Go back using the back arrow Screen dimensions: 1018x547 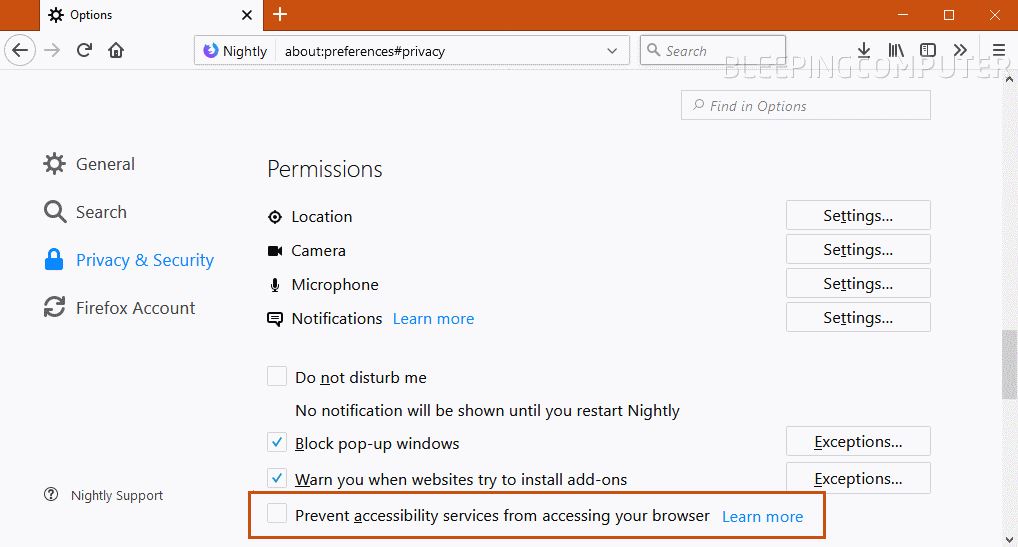click(x=20, y=50)
